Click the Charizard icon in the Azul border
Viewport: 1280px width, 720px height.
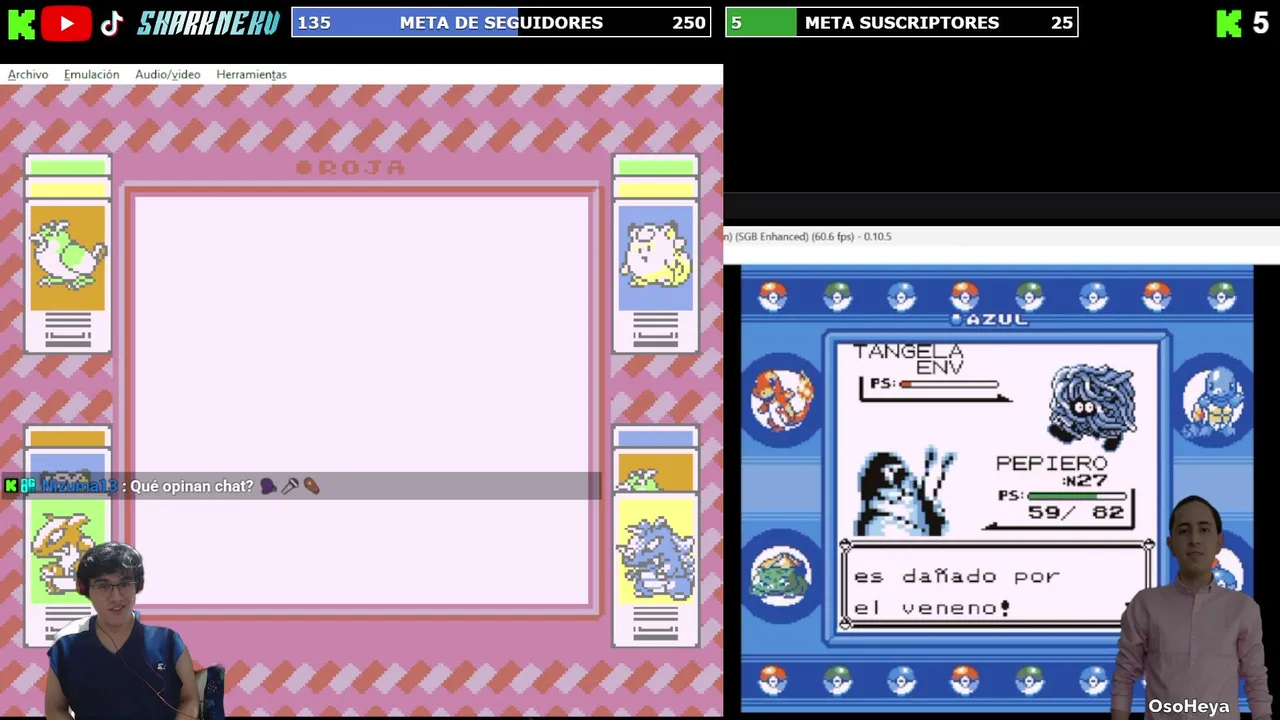pyautogui.click(x=782, y=400)
